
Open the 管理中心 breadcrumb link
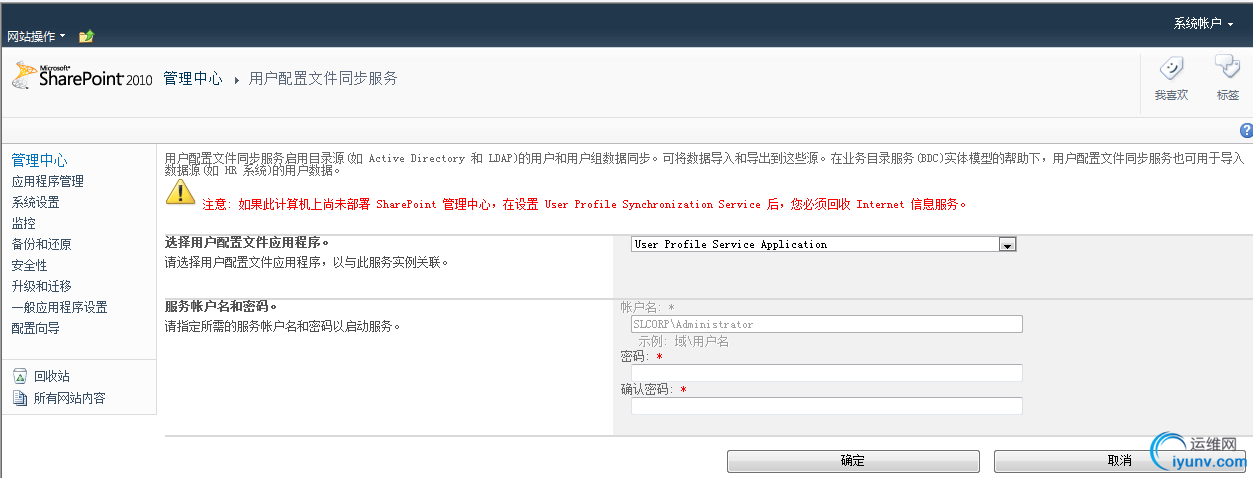point(193,78)
